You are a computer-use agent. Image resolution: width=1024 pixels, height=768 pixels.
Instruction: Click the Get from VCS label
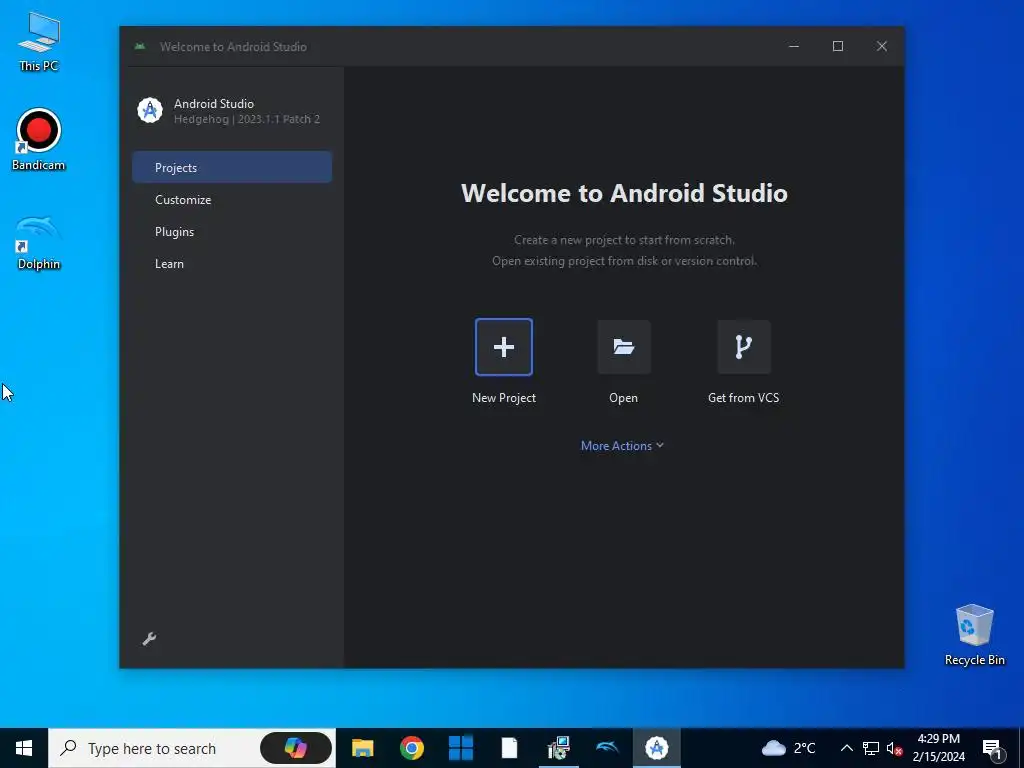click(743, 398)
